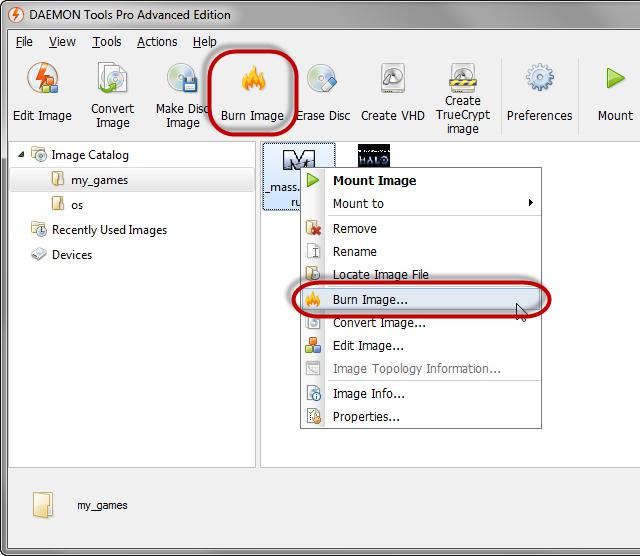The image size is (640, 556).
Task: Click the my_games label in bottom pane
Action: coord(102,505)
